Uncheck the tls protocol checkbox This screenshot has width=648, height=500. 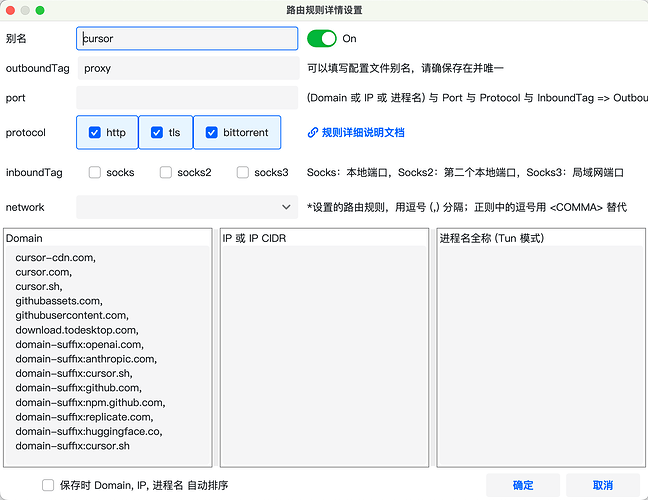point(157,133)
